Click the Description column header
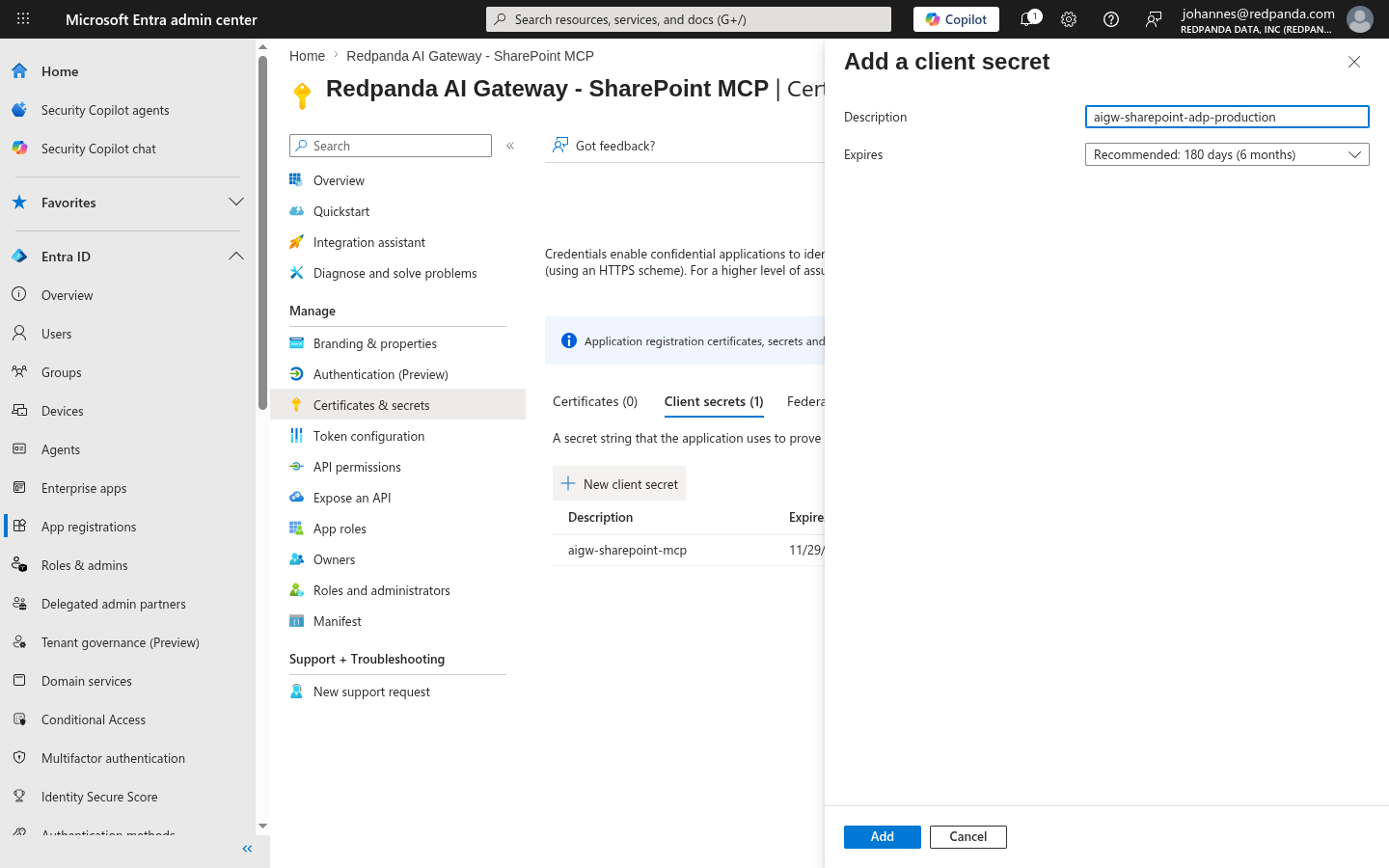Screen dimensions: 1389x868 pyautogui.click(x=600, y=518)
